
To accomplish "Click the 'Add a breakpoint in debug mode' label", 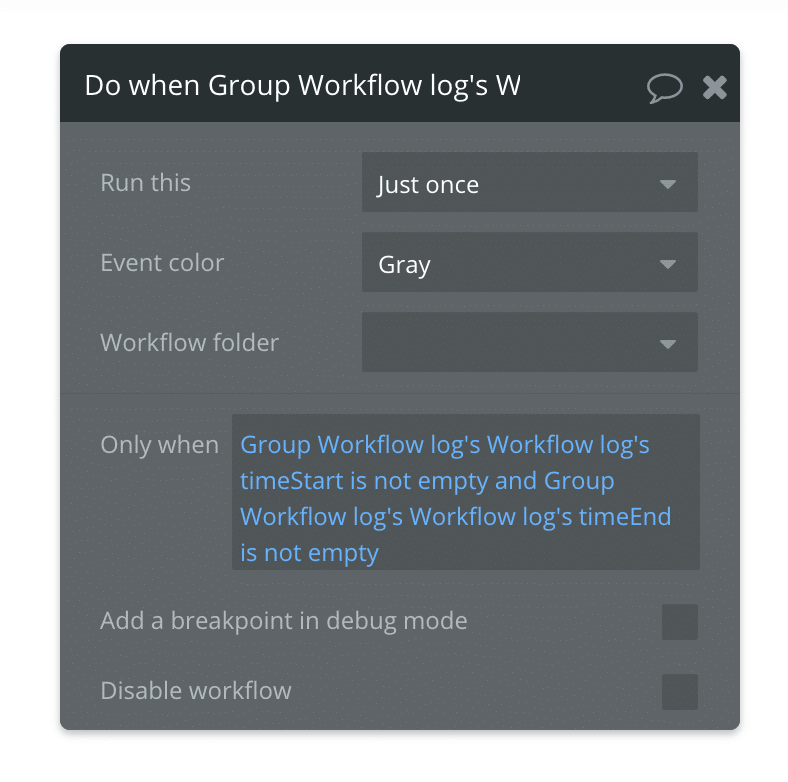I will click(283, 621).
